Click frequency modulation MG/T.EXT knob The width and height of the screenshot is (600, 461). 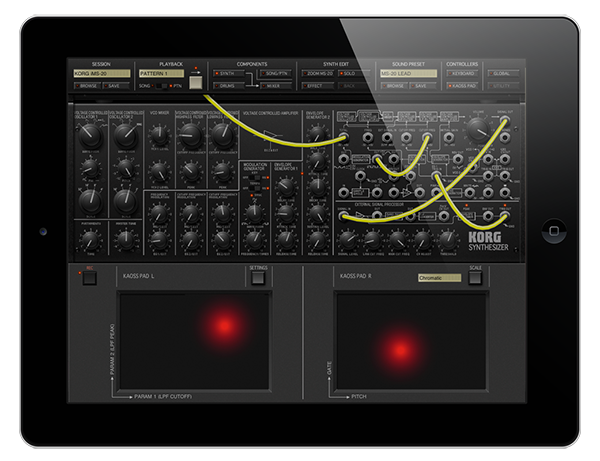click(159, 214)
